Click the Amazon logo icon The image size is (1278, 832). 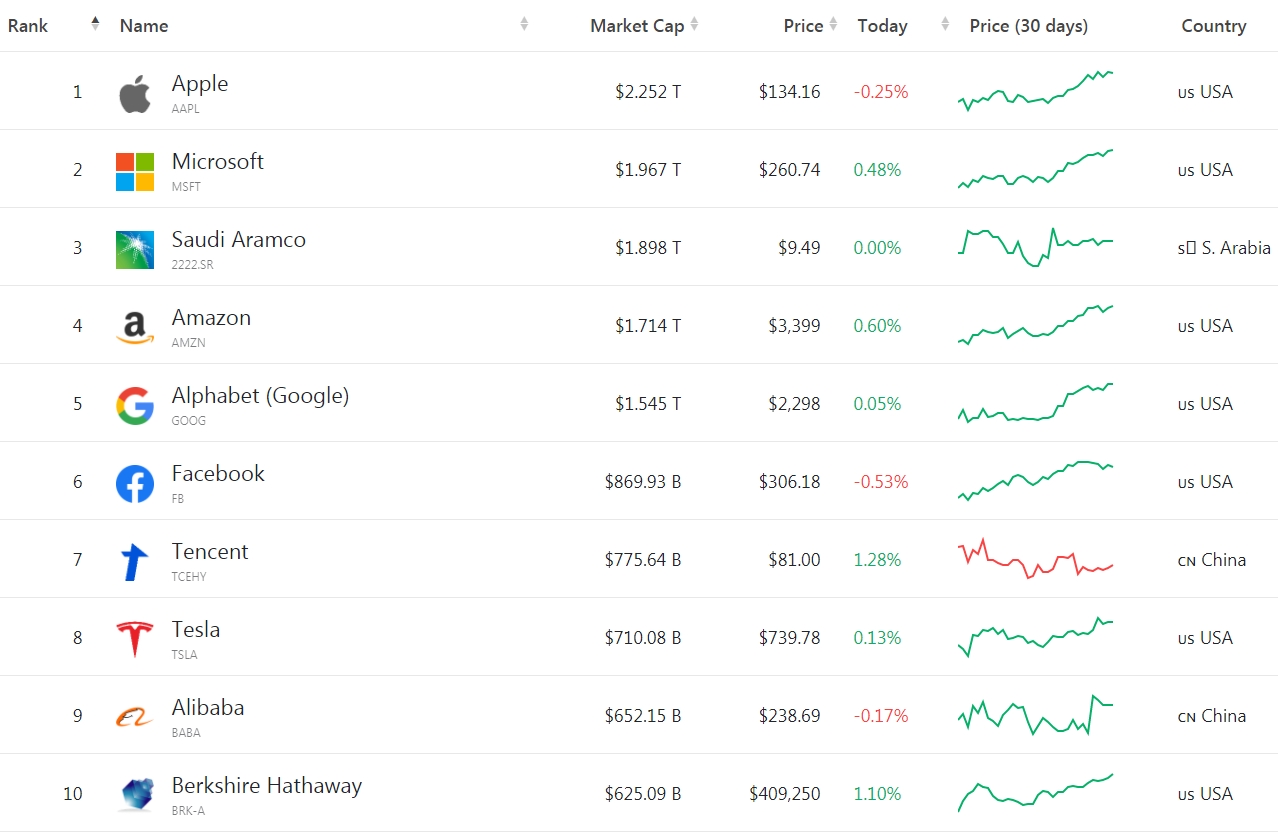tap(135, 328)
